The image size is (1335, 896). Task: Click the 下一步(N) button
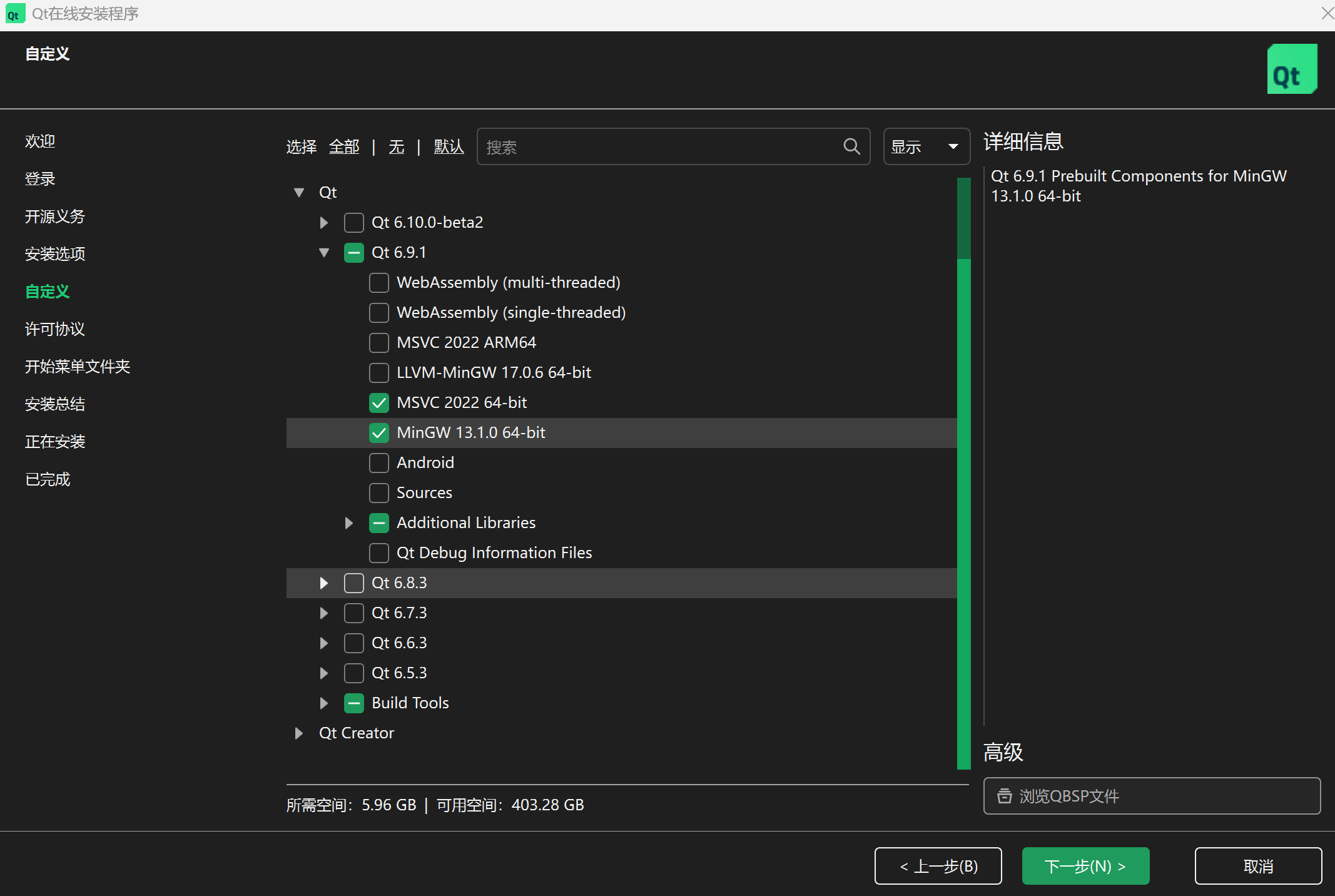coord(1085,866)
